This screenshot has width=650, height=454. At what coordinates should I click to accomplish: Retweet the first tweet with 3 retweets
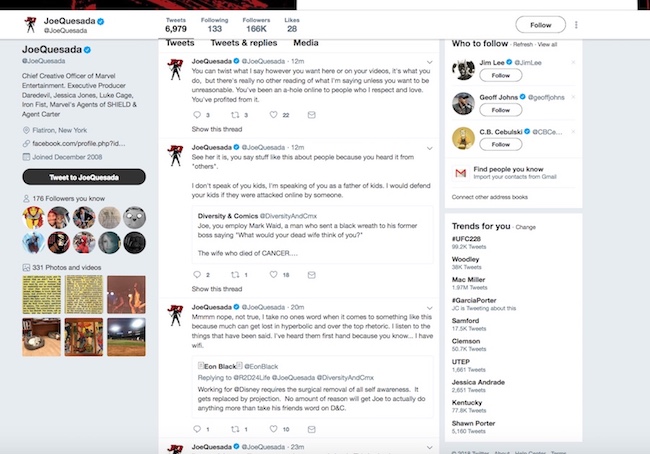click(x=234, y=115)
